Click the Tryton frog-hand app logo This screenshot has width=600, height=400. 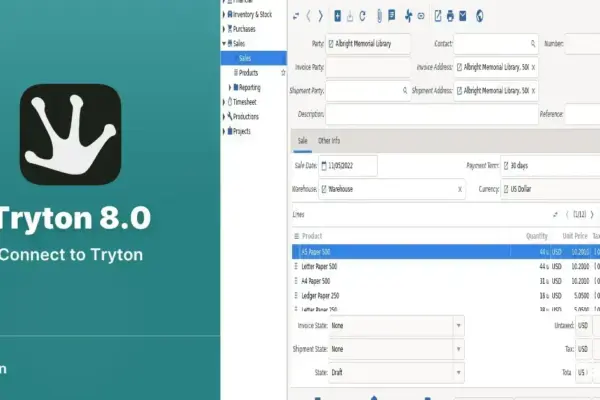71,134
